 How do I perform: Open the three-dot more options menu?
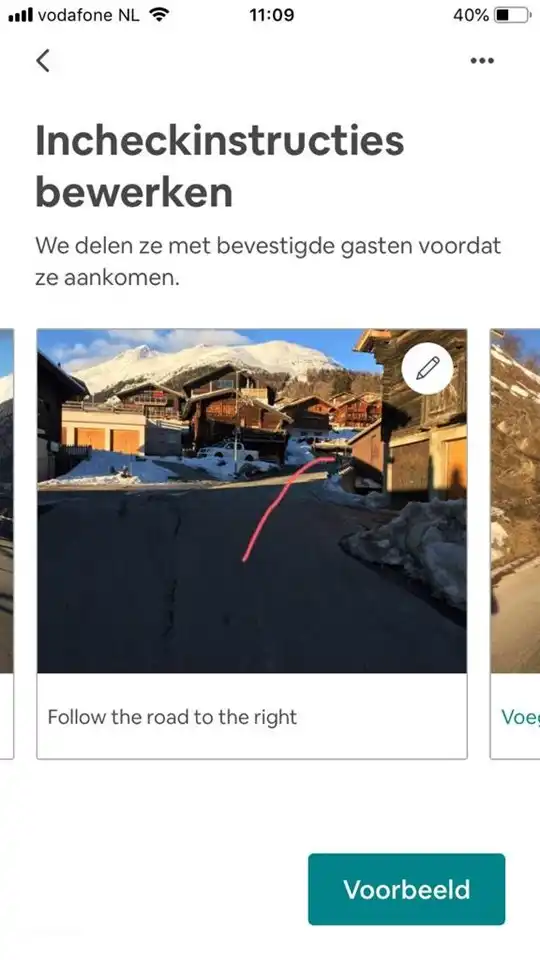(482, 61)
